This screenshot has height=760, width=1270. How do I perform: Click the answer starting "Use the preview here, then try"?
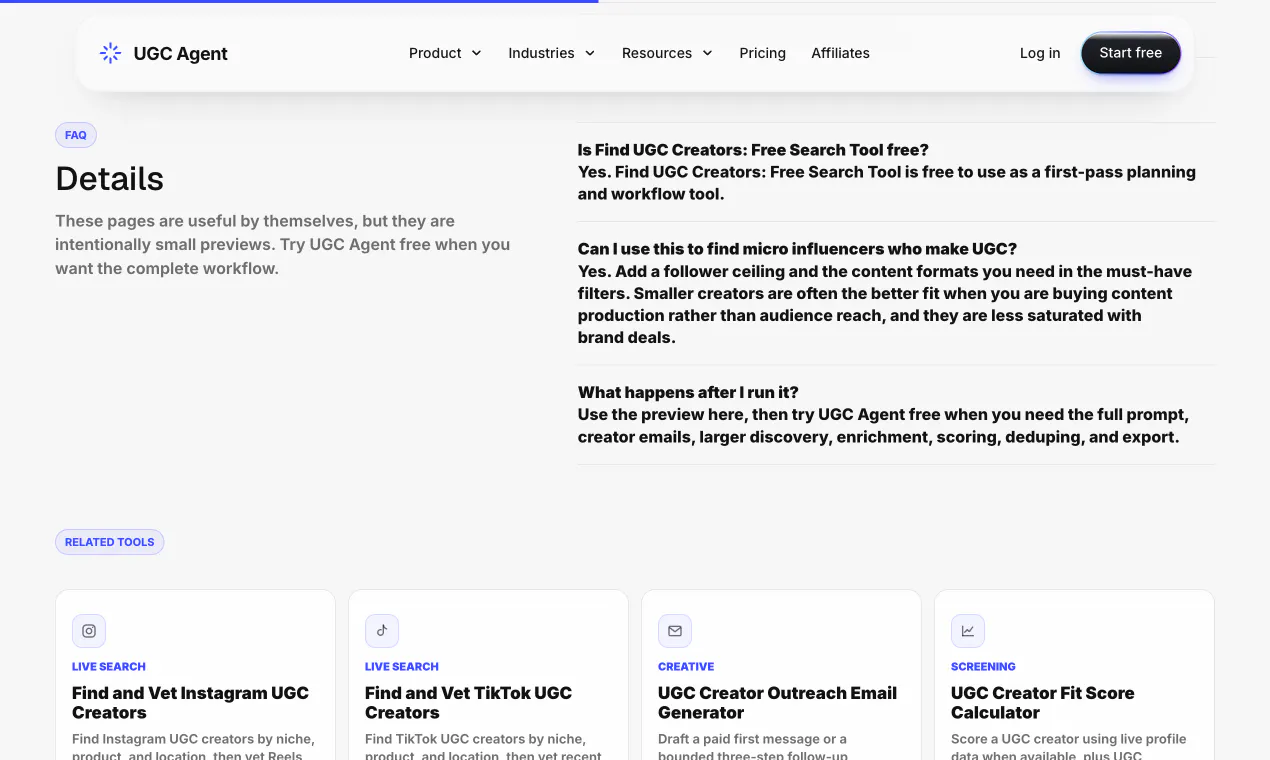coord(883,426)
